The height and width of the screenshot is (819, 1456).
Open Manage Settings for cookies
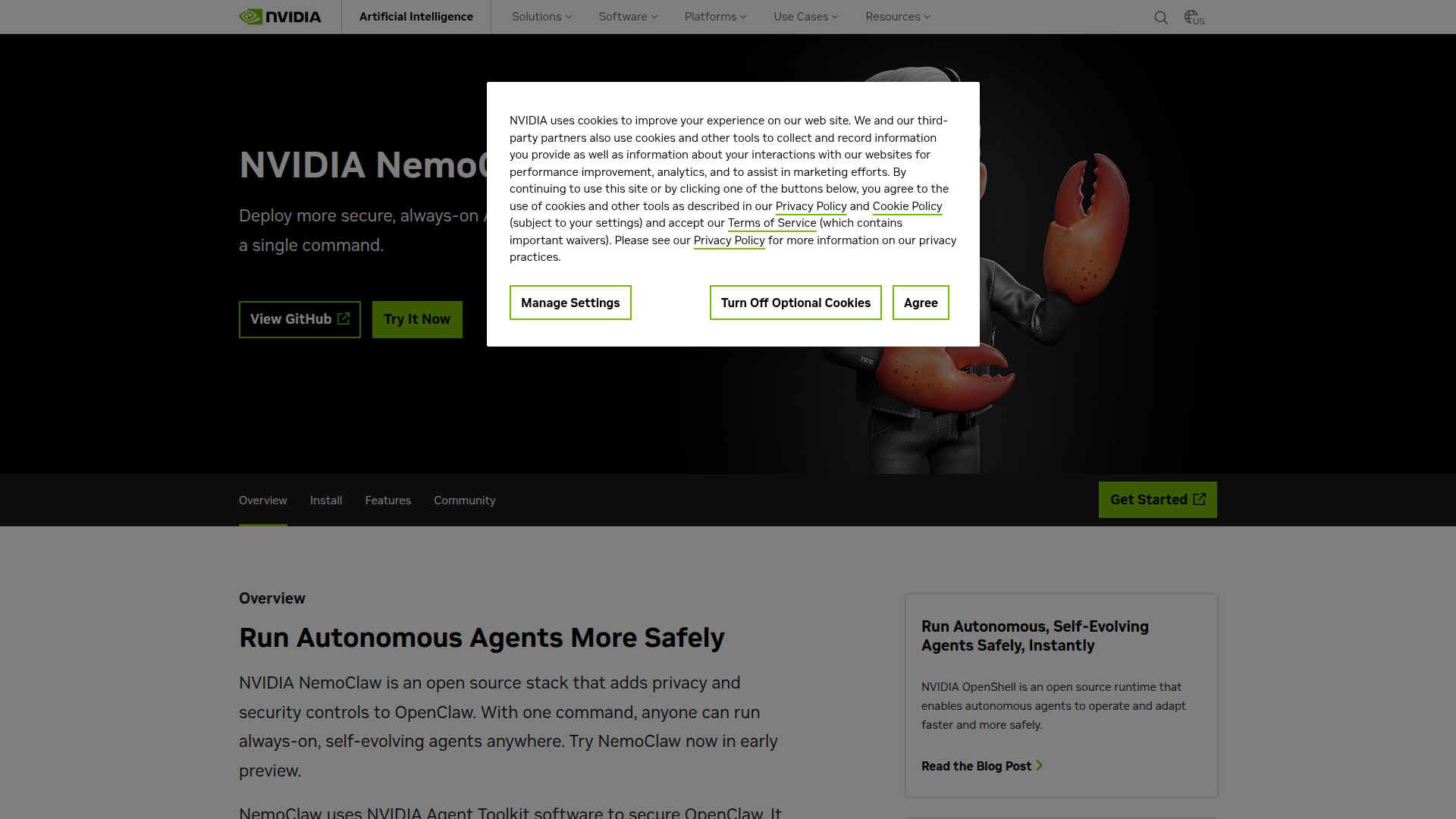(570, 303)
